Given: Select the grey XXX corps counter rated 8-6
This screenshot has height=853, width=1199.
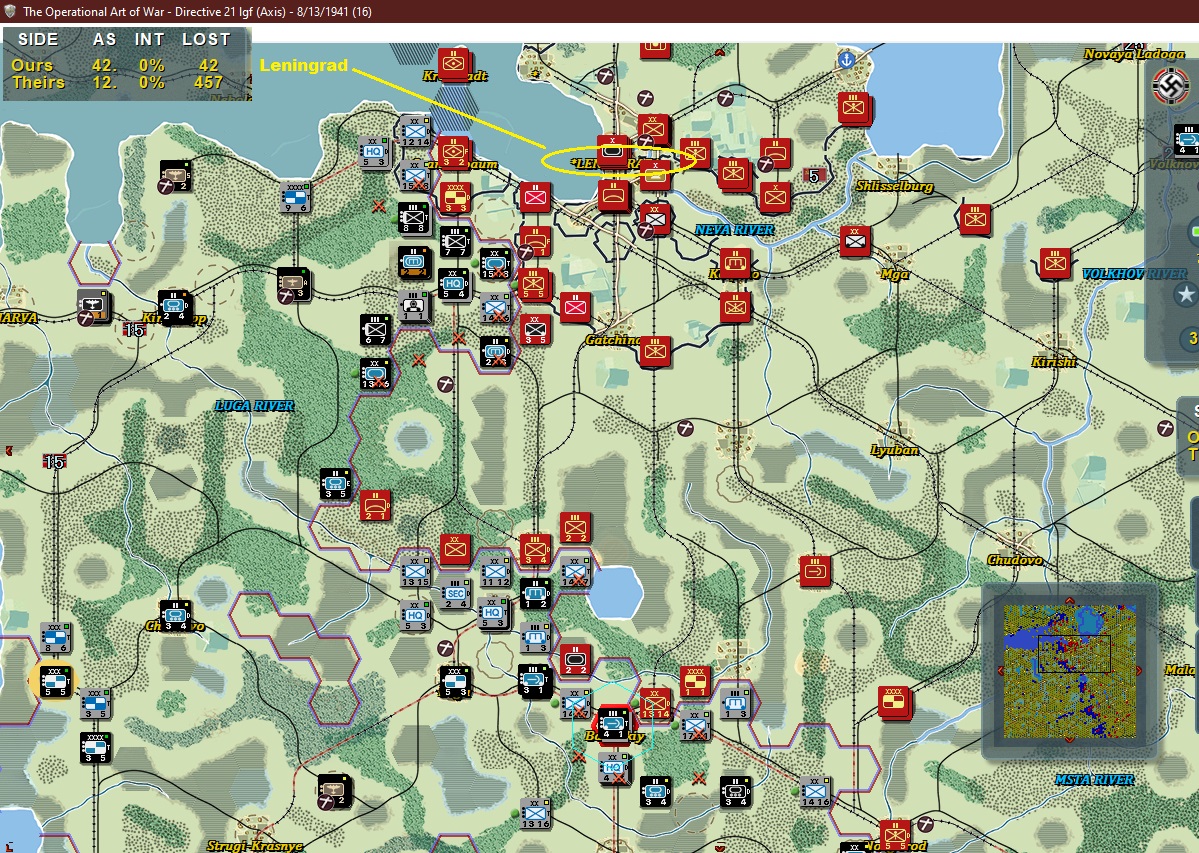Looking at the screenshot, I should [56, 637].
